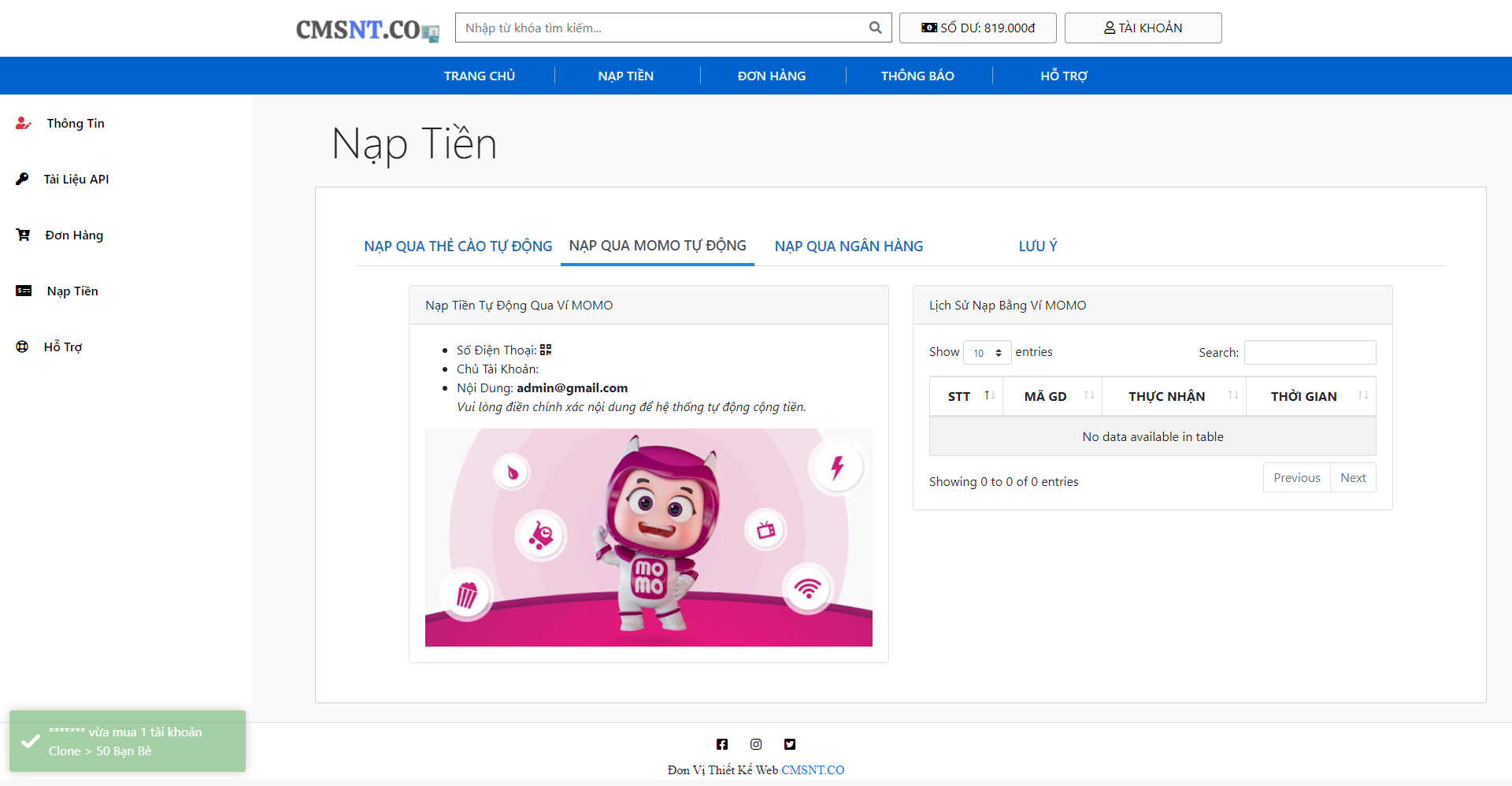Select the NẠP QUA MOMO TỰ ĐỘNG tab
Screen dimensions: 1512x786
tap(658, 246)
